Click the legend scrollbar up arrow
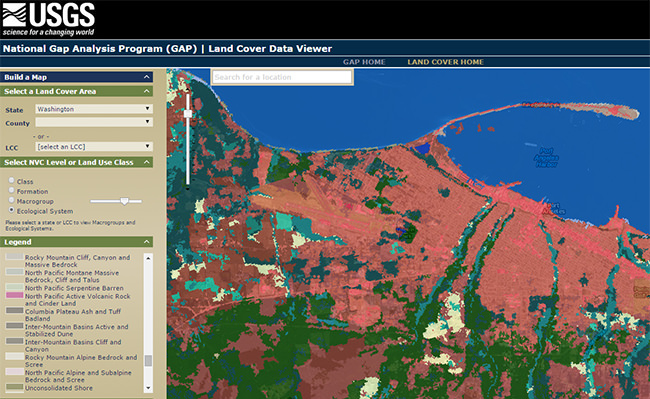Screen dimensions: 650x399 148,258
